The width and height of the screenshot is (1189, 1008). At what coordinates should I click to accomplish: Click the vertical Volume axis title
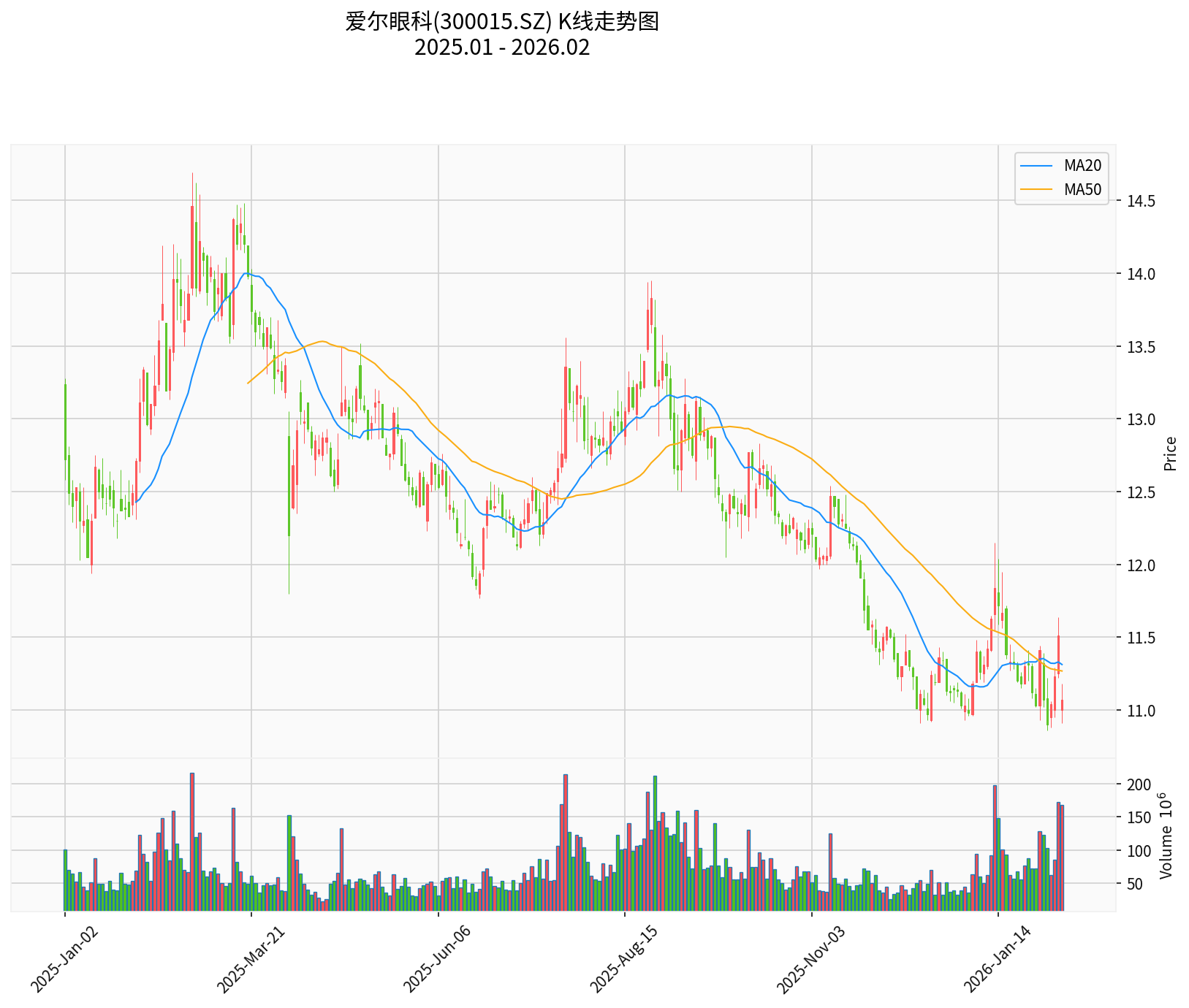1166,836
